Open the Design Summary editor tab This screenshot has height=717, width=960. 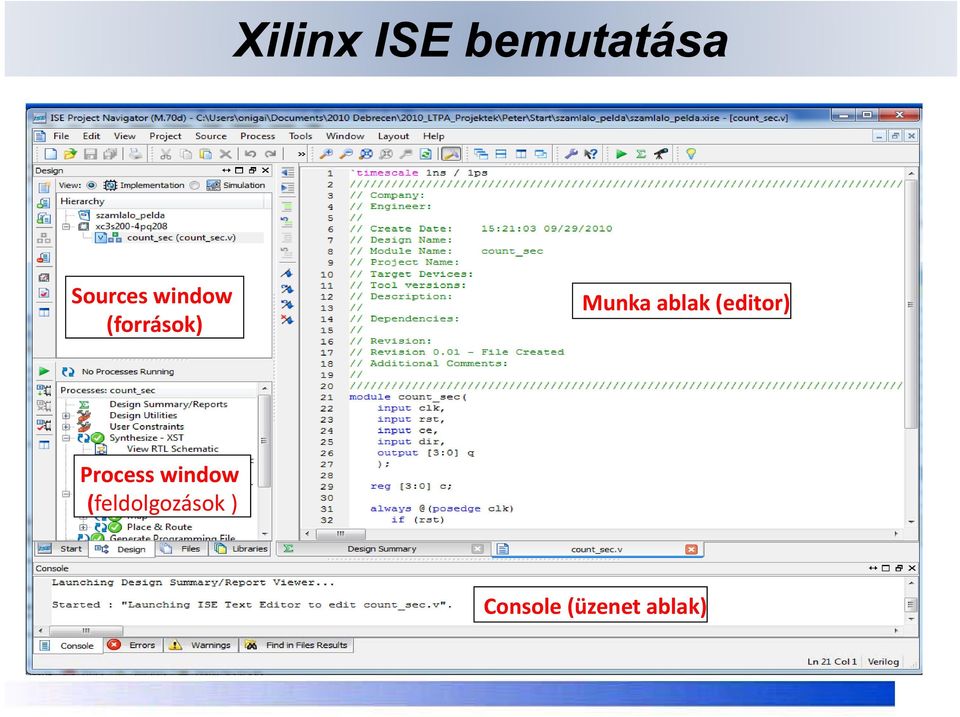[382, 549]
